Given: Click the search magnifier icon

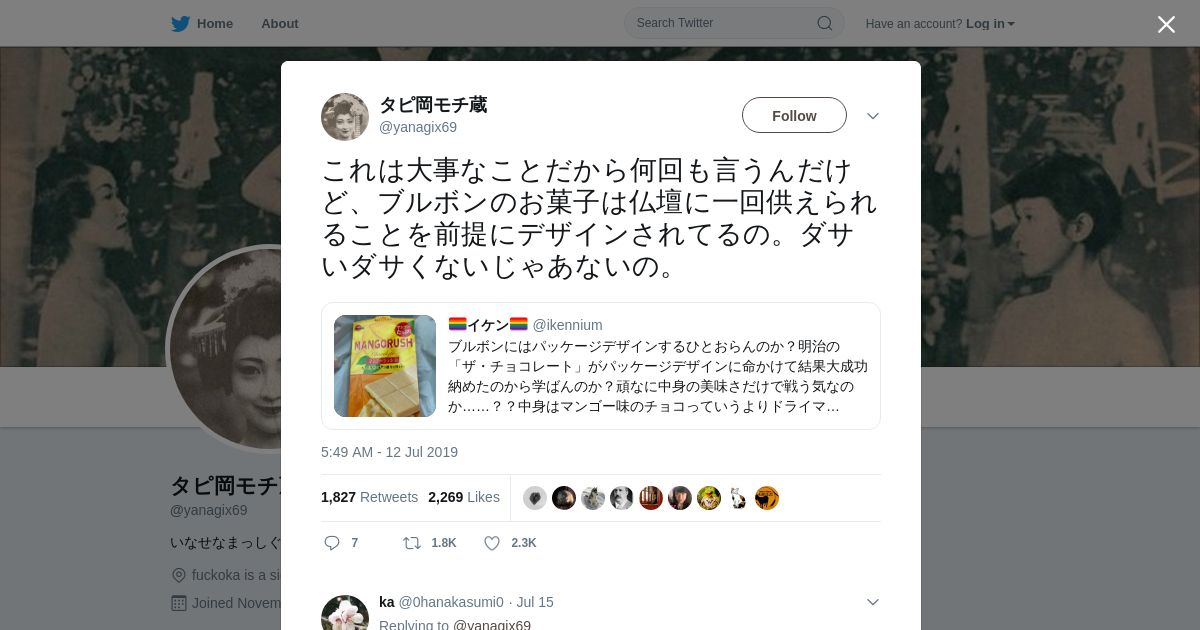Looking at the screenshot, I should pyautogui.click(x=824, y=23).
